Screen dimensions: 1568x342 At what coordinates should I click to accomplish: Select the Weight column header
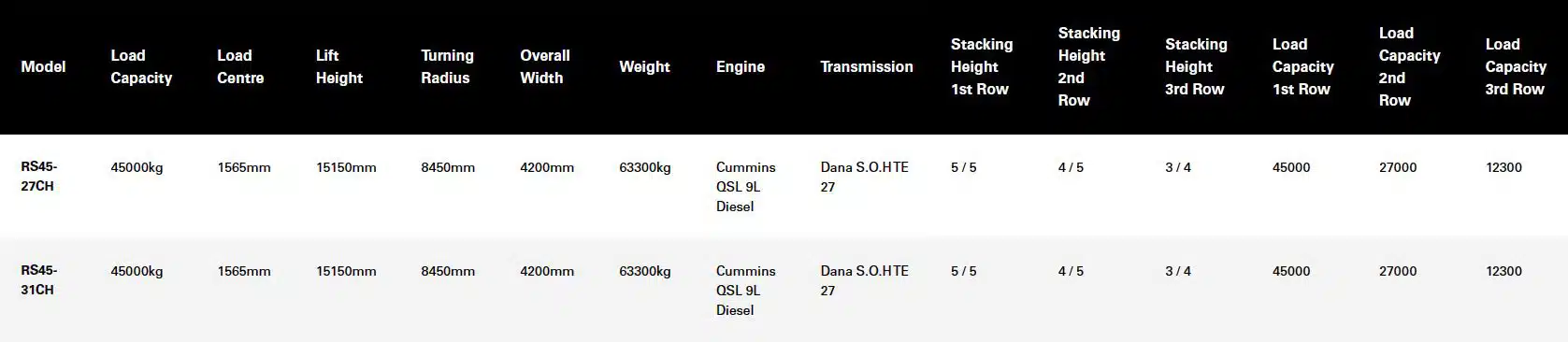pos(644,66)
